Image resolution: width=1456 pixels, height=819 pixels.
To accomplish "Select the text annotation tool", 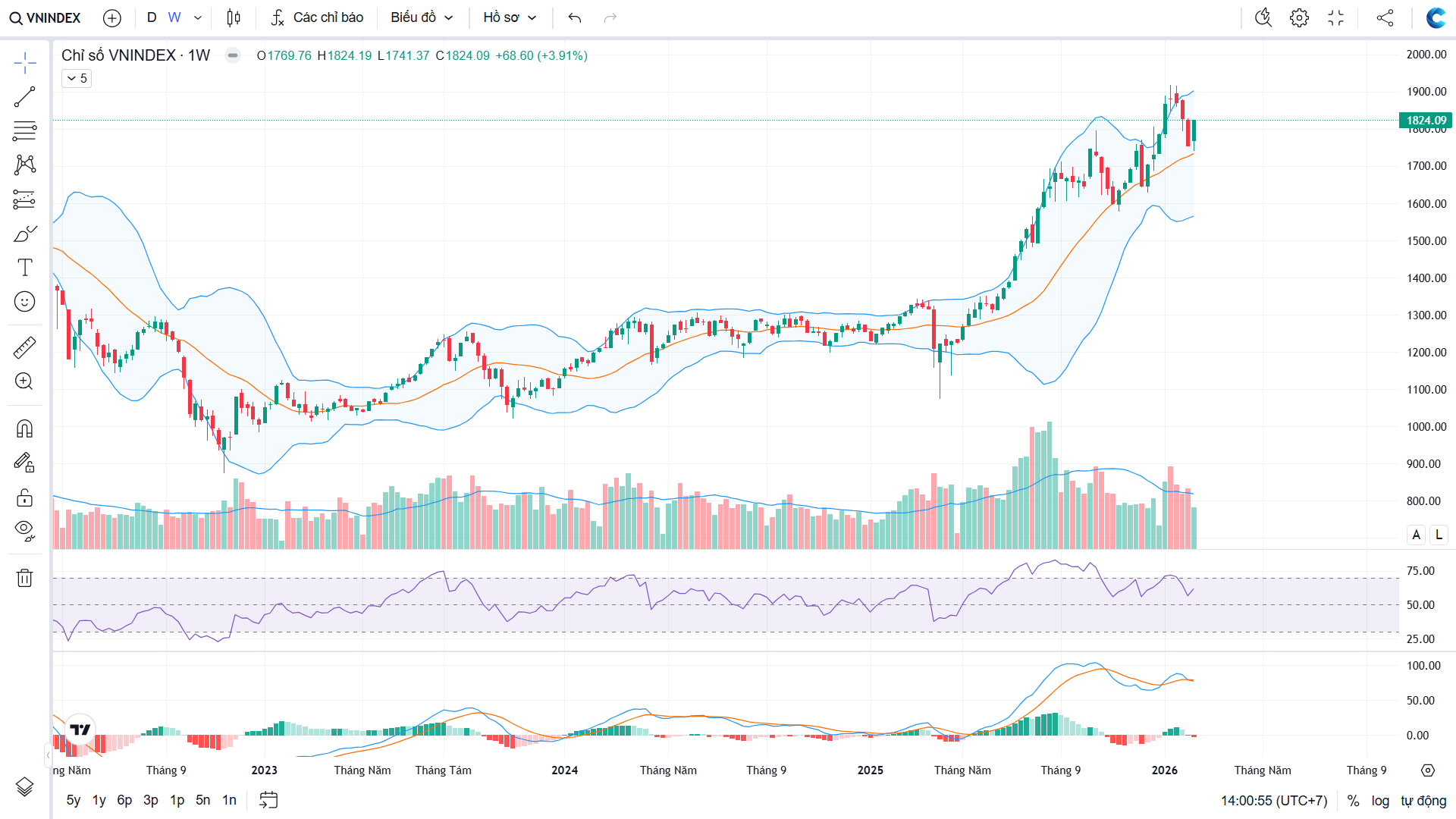I will coord(24,268).
